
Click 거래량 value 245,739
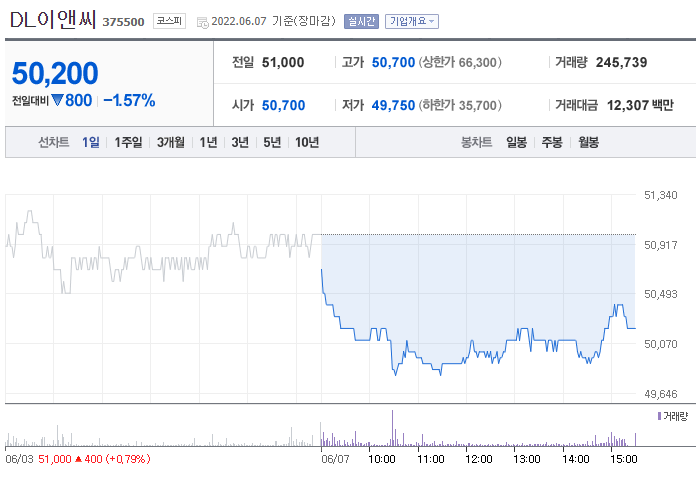621,62
